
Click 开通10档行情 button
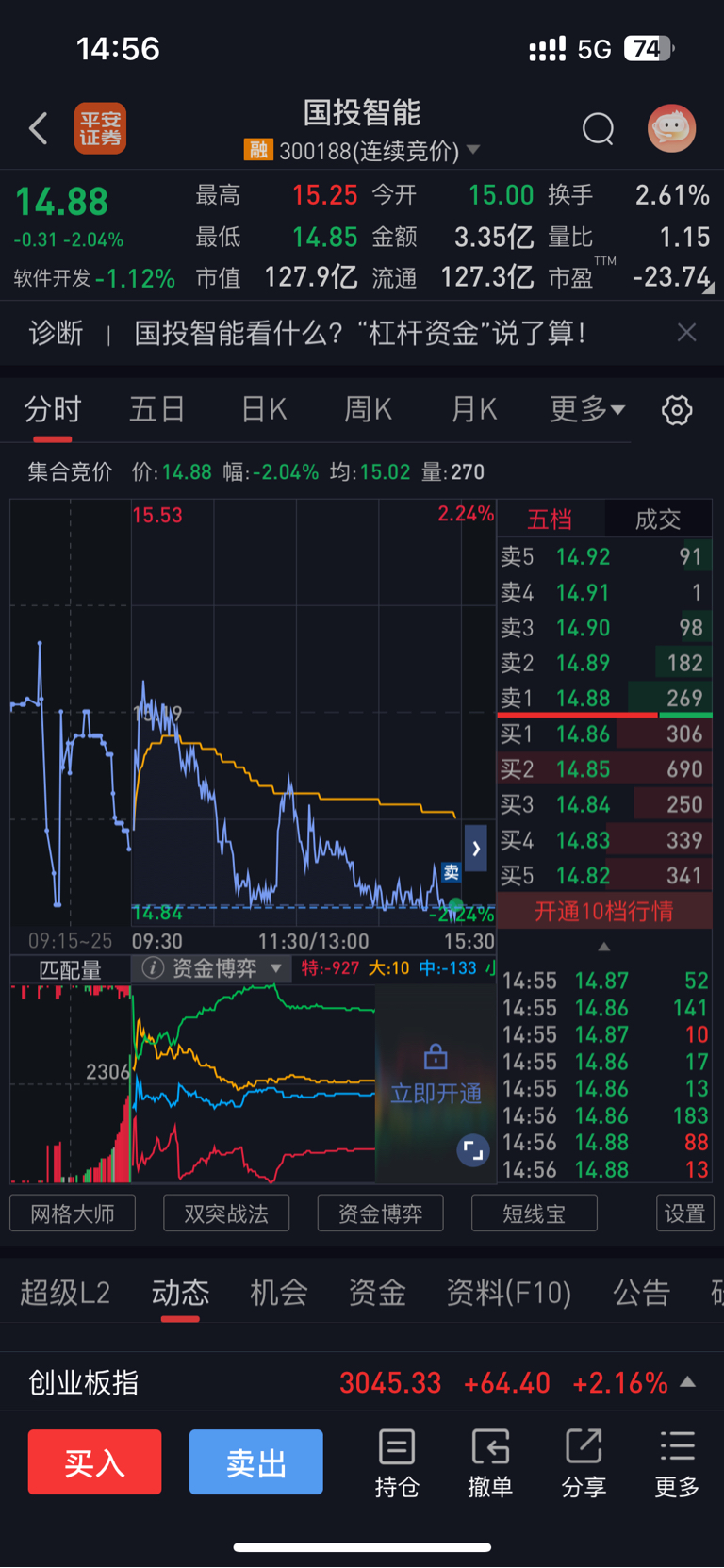pos(604,911)
